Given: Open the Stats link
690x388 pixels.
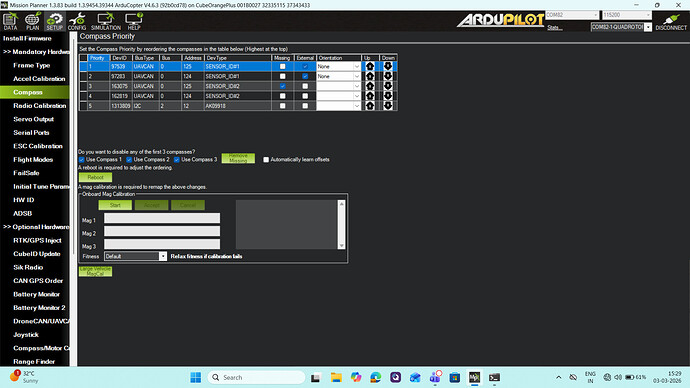Looking at the screenshot, I should click(x=554, y=28).
